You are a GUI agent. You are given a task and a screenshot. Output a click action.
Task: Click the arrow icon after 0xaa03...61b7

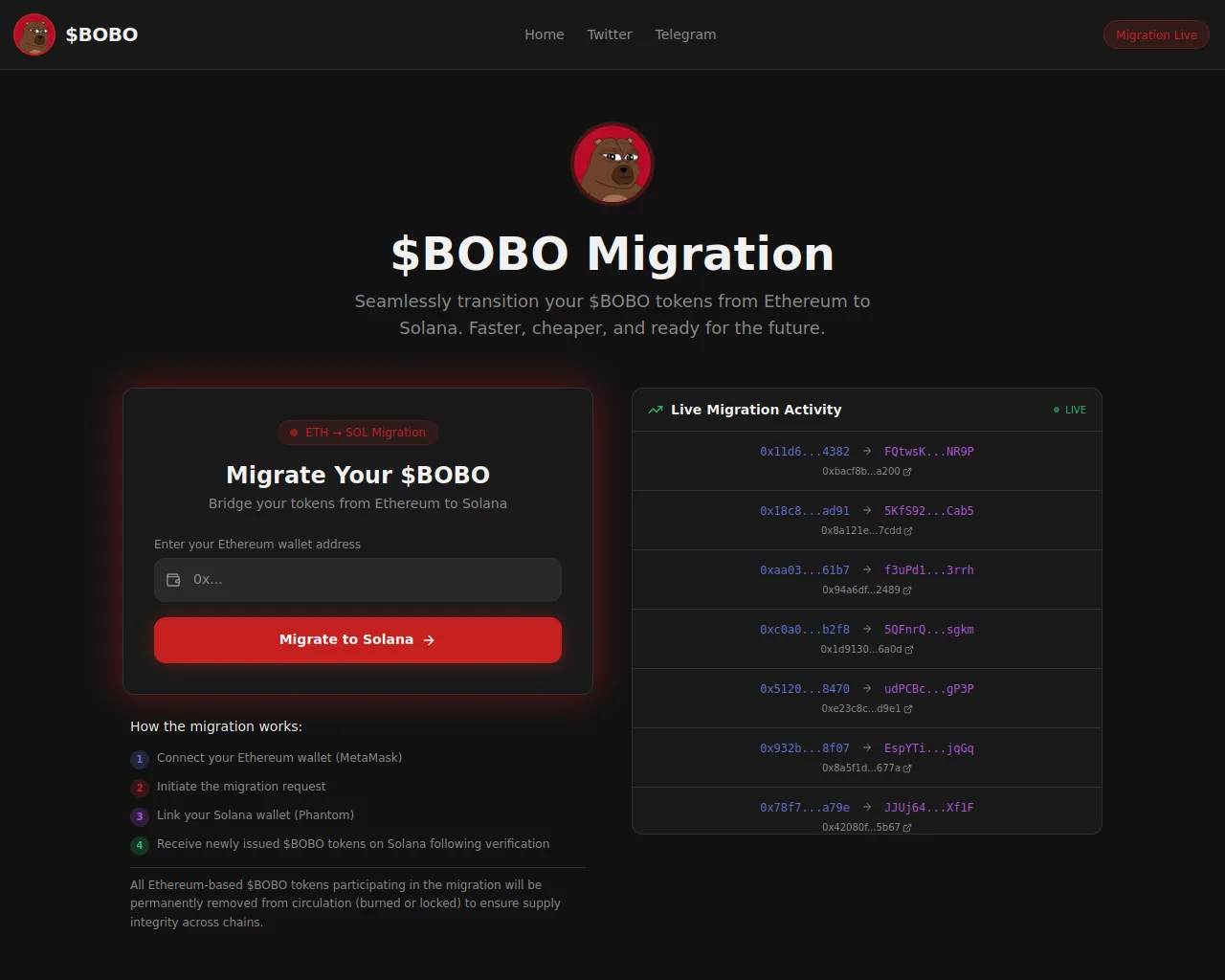coord(867,569)
